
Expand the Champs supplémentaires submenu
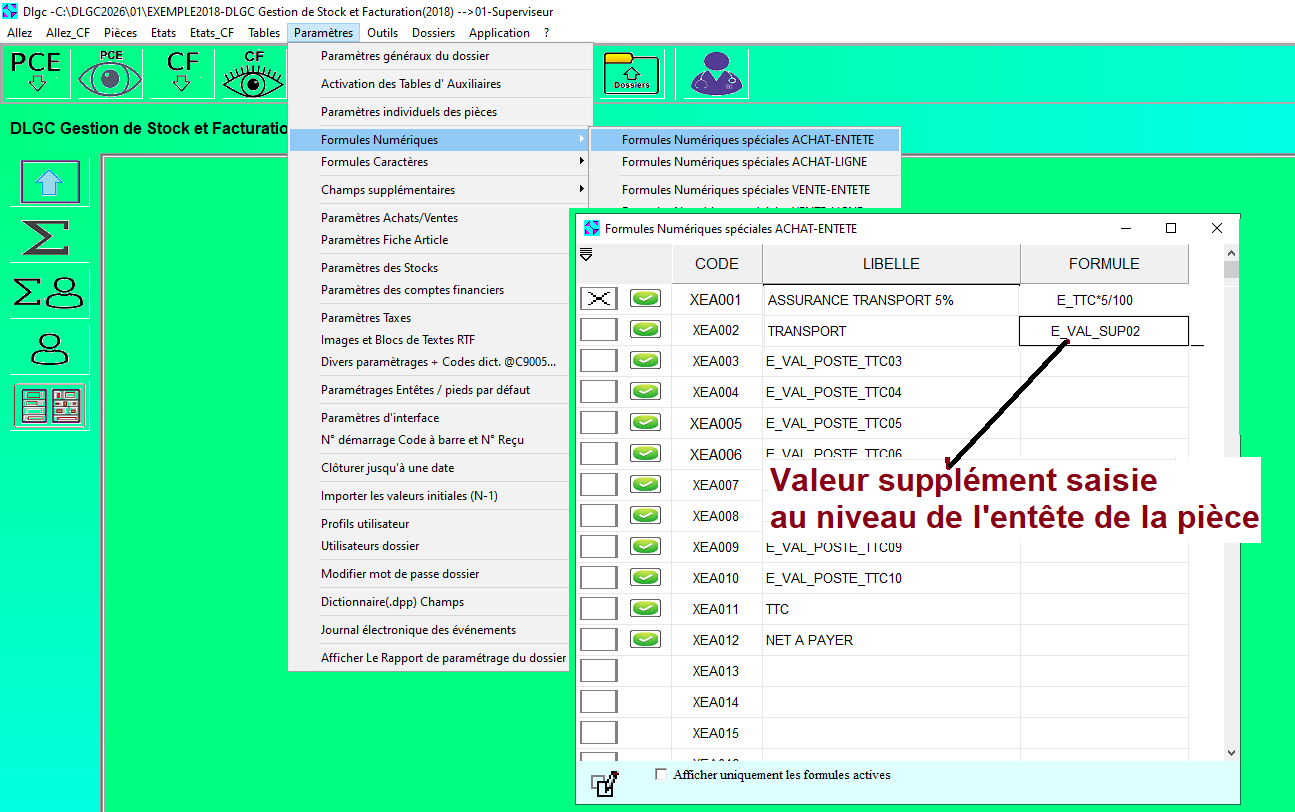438,190
